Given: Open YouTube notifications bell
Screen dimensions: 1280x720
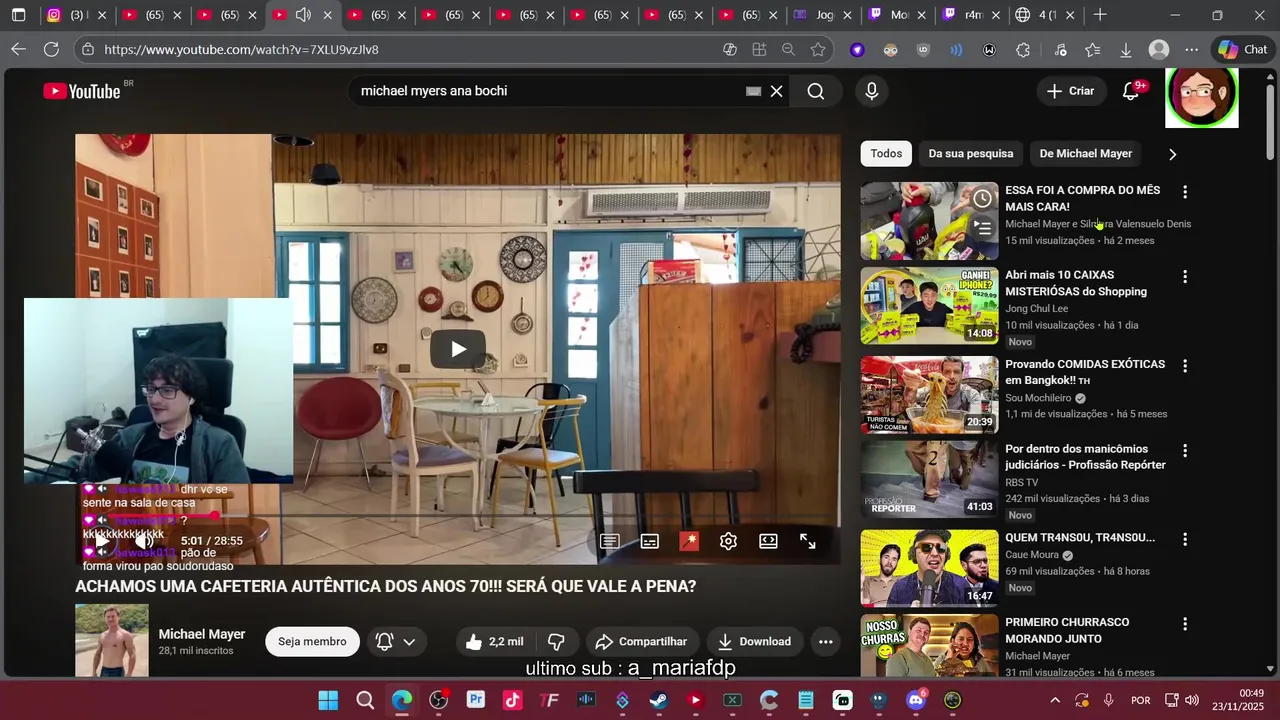Looking at the screenshot, I should coord(1131,91).
